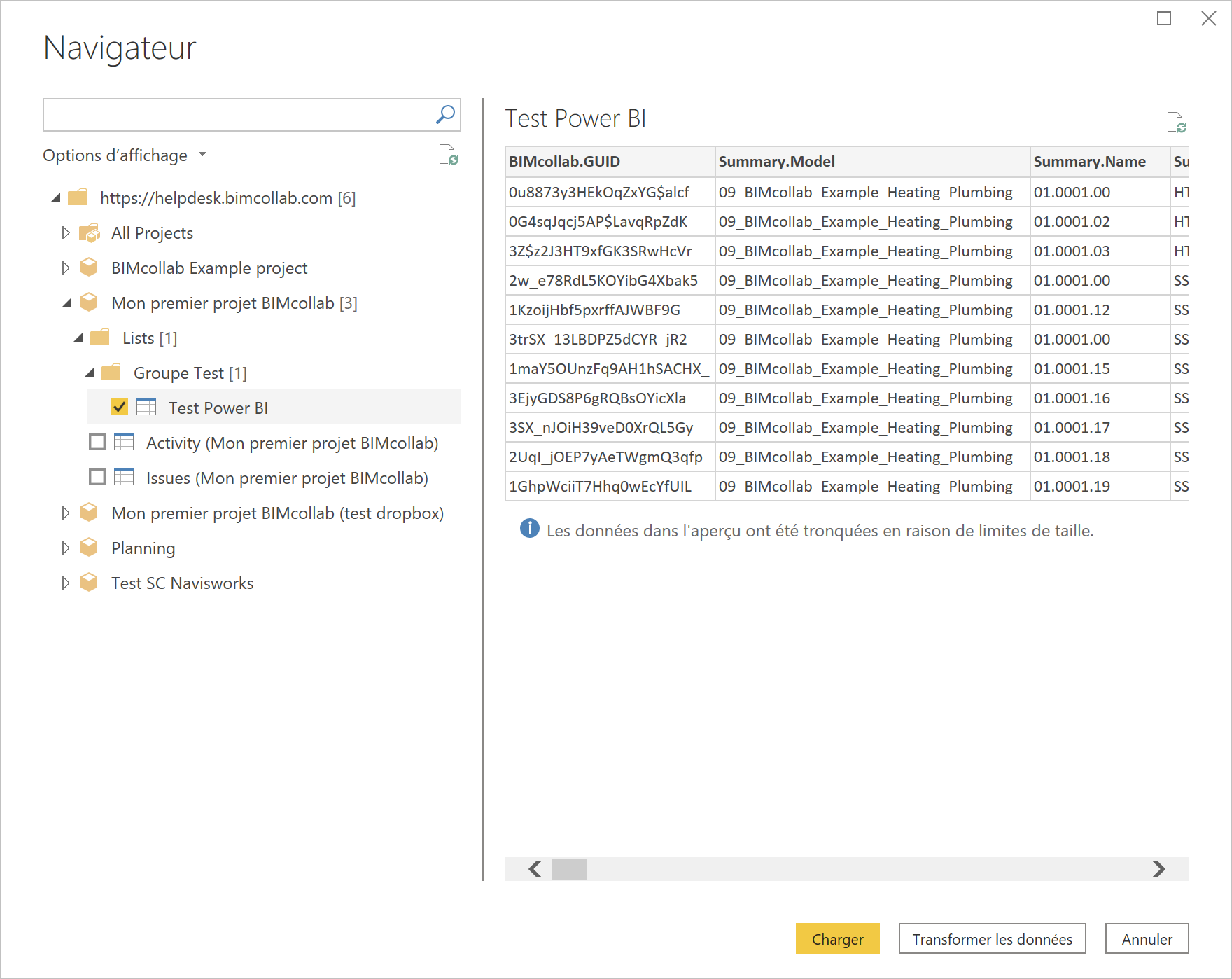Image resolution: width=1232 pixels, height=979 pixels.
Task: Select Activity (Mon premier projet BIMcollab) label
Action: (x=292, y=443)
